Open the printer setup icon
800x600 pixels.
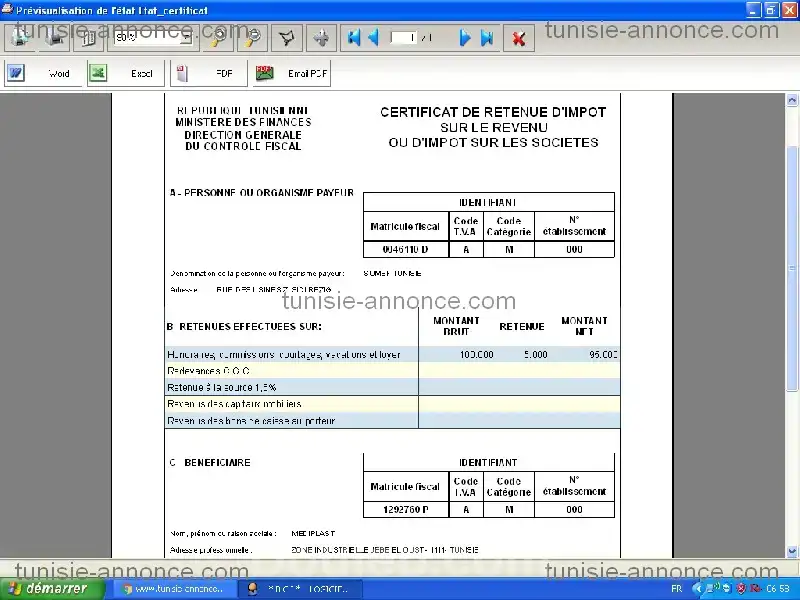(57, 37)
